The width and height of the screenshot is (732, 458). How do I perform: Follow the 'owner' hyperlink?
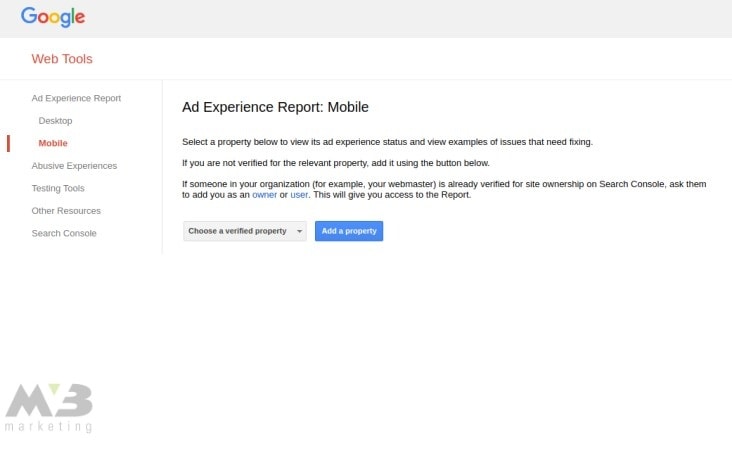click(264, 195)
